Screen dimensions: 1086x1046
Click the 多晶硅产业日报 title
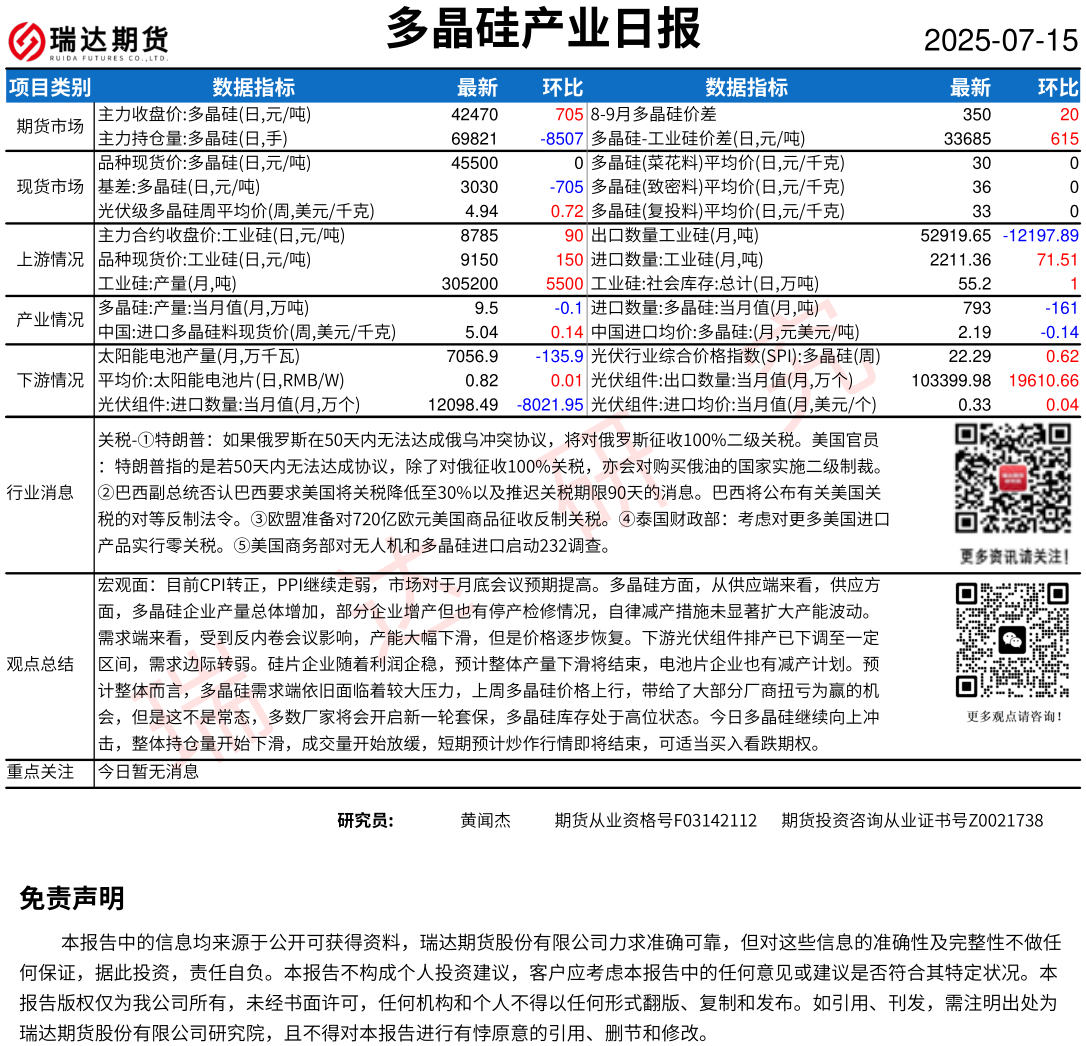tap(543, 30)
